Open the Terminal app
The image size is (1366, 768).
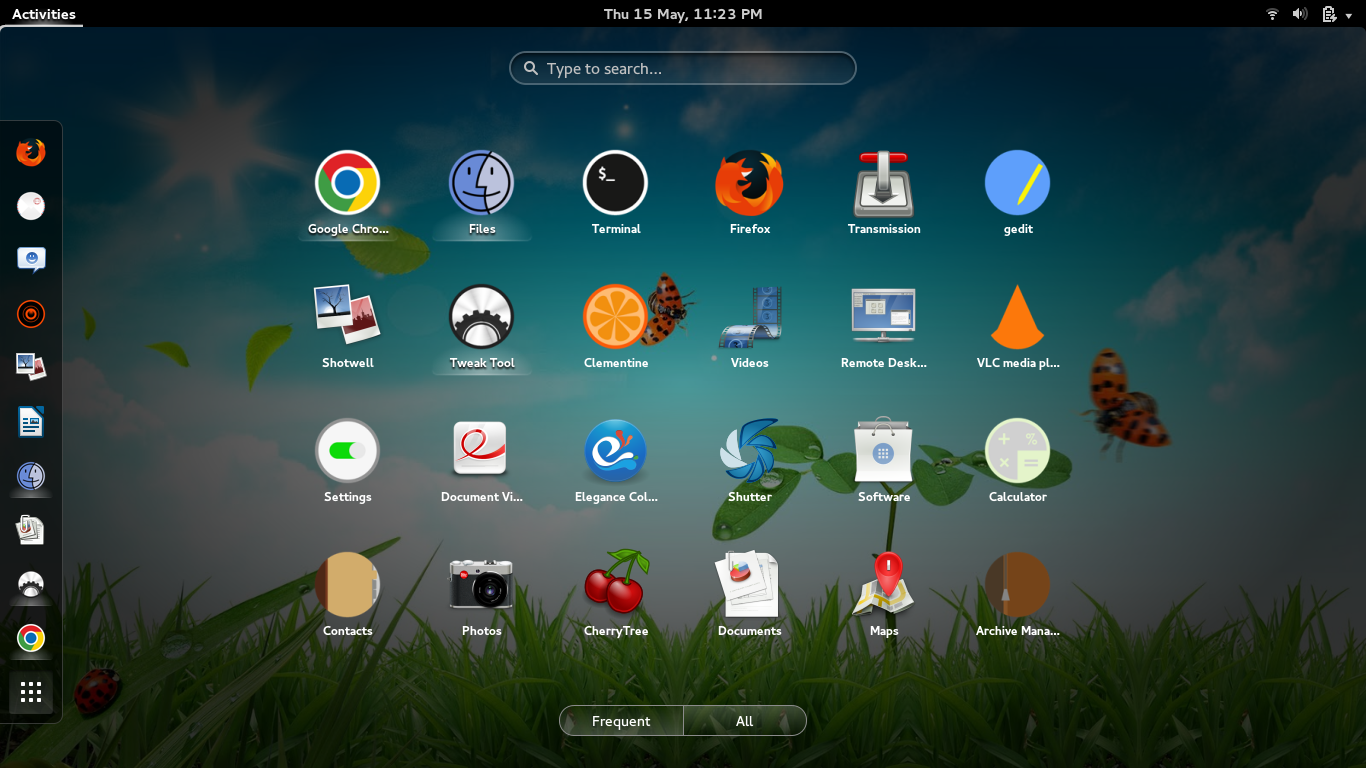click(615, 195)
